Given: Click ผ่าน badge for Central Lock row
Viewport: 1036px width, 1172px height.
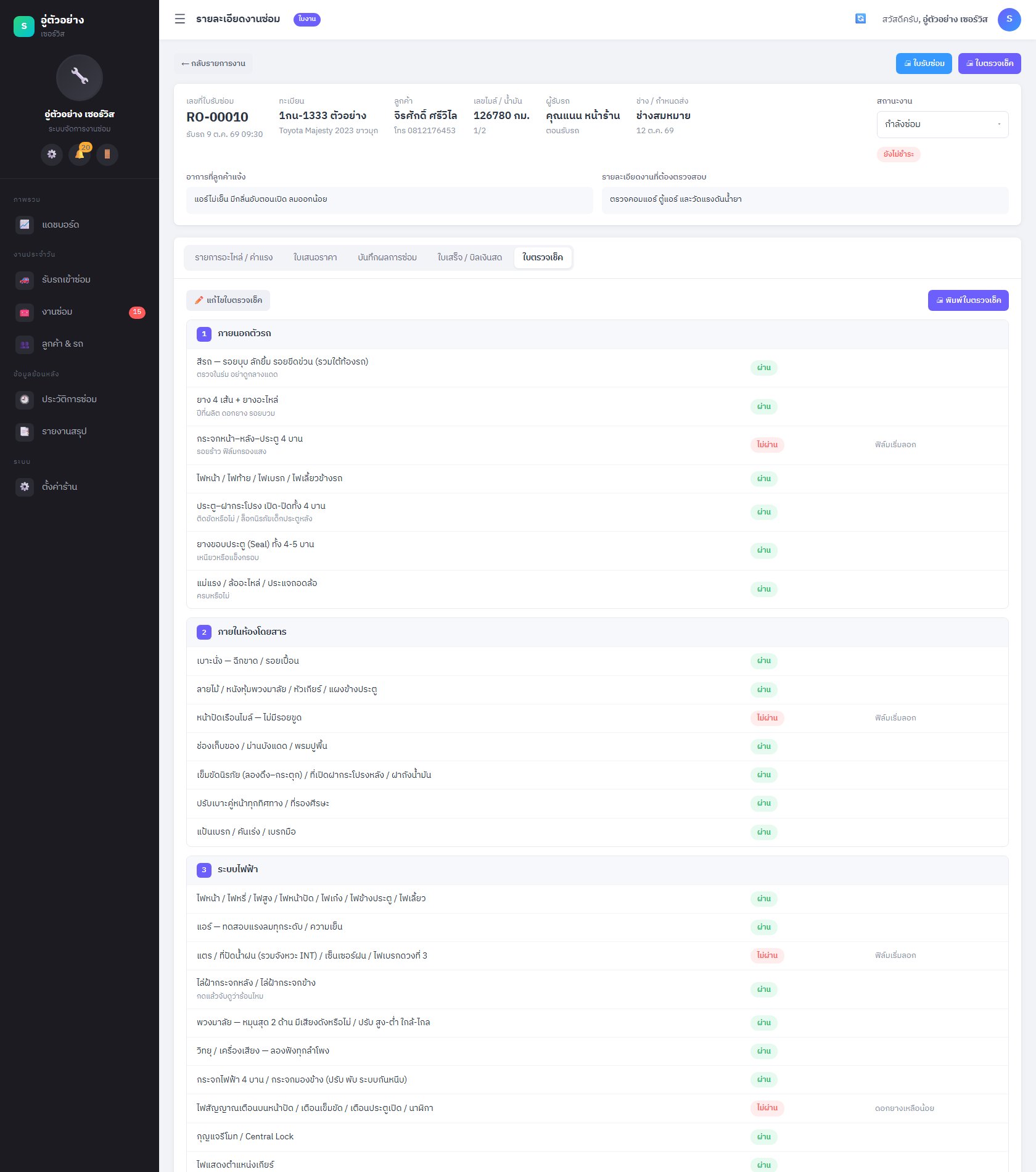Looking at the screenshot, I should tap(764, 1137).
